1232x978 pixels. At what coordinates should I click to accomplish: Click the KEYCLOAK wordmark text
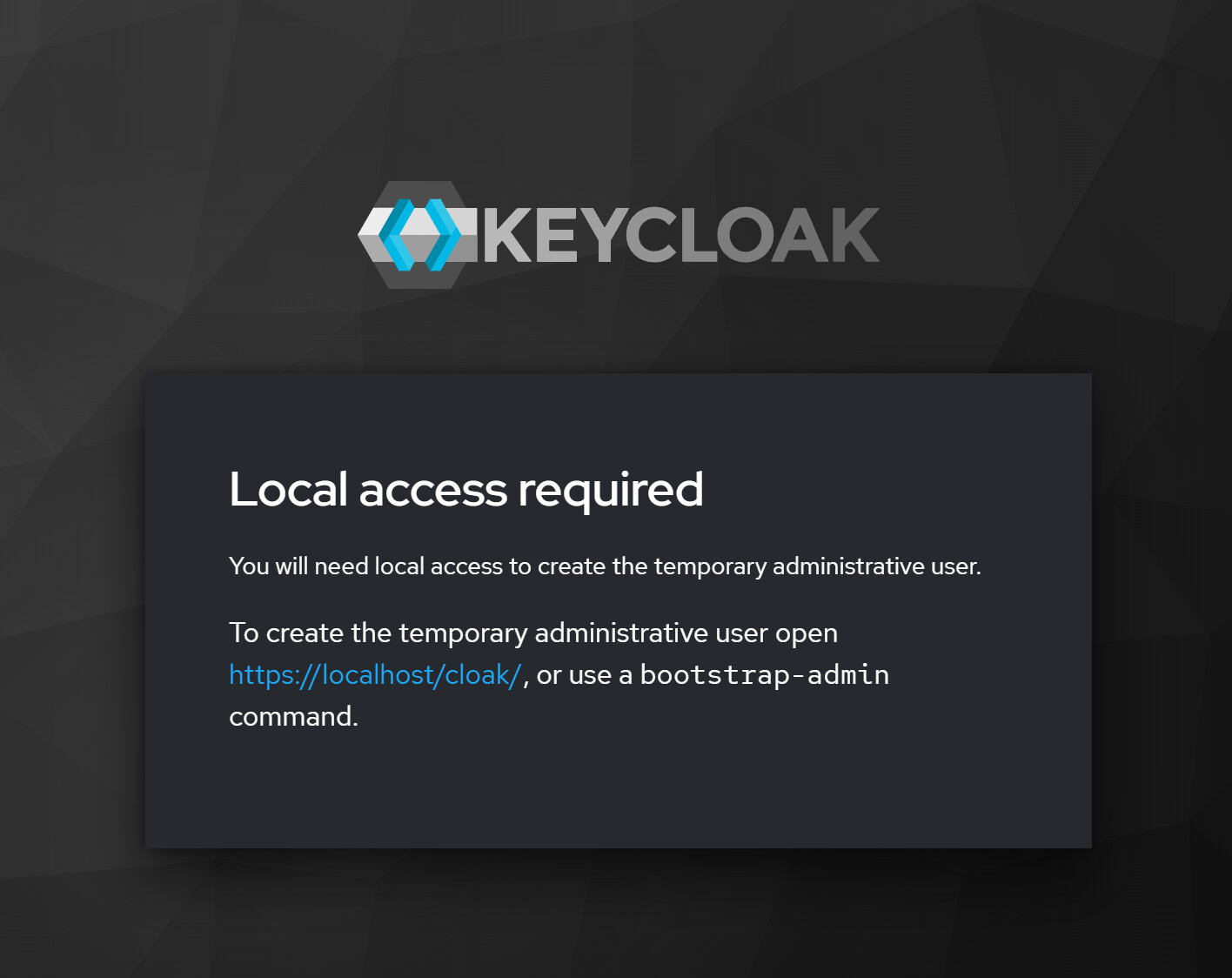680,235
